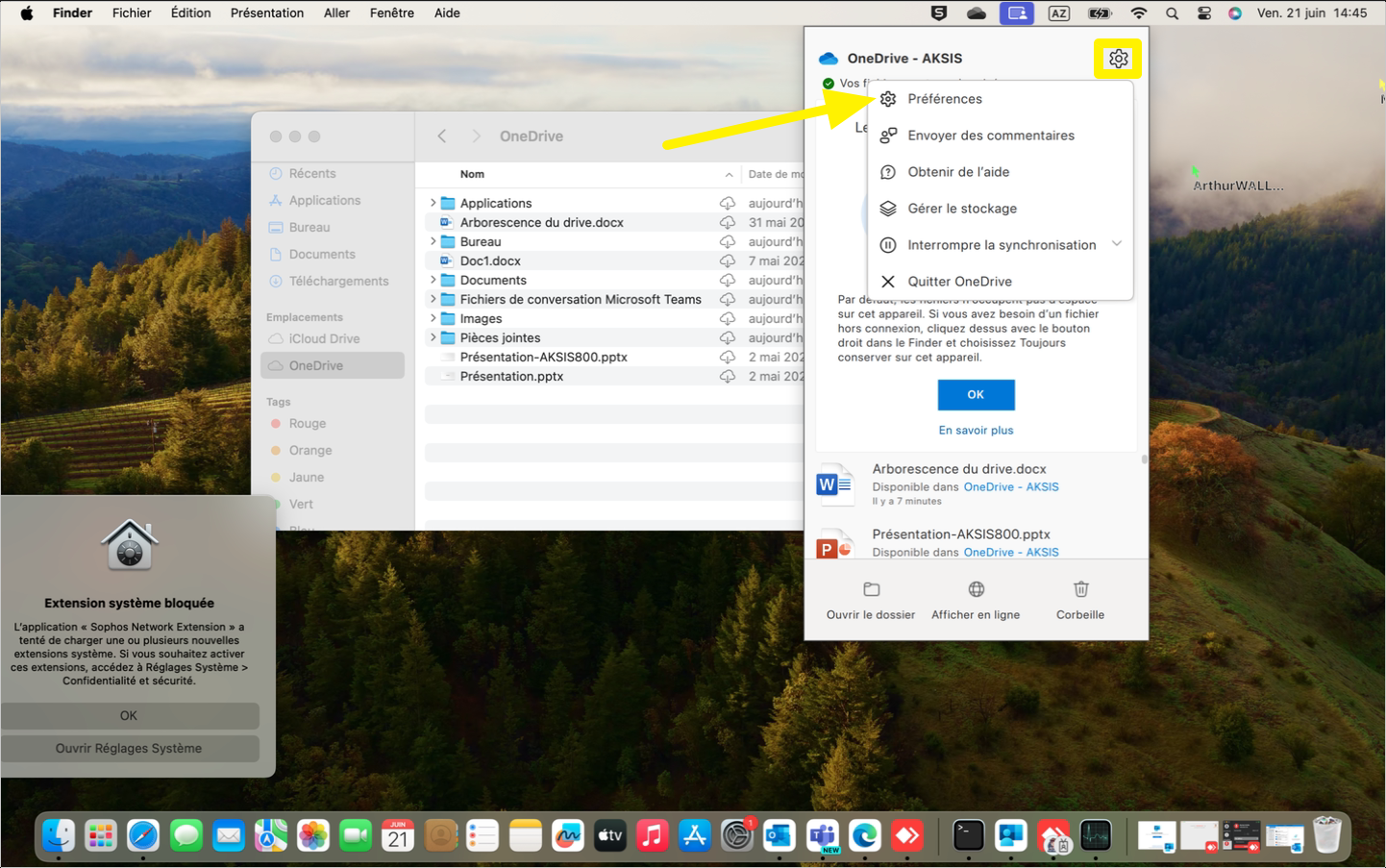Launch Safari from the Dock
The width and height of the screenshot is (1386, 868).
coord(143,835)
